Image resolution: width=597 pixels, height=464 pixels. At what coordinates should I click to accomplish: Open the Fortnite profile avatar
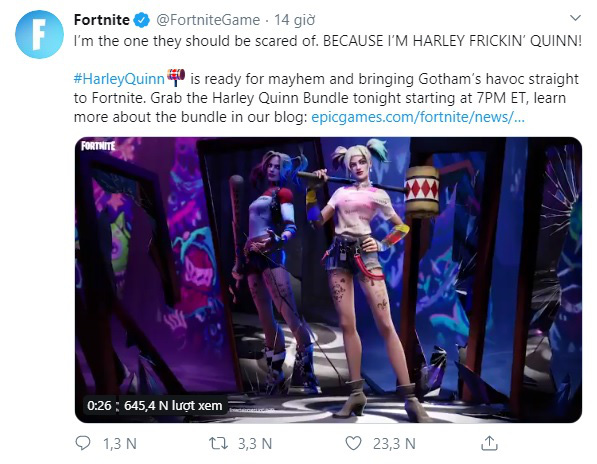pos(39,34)
